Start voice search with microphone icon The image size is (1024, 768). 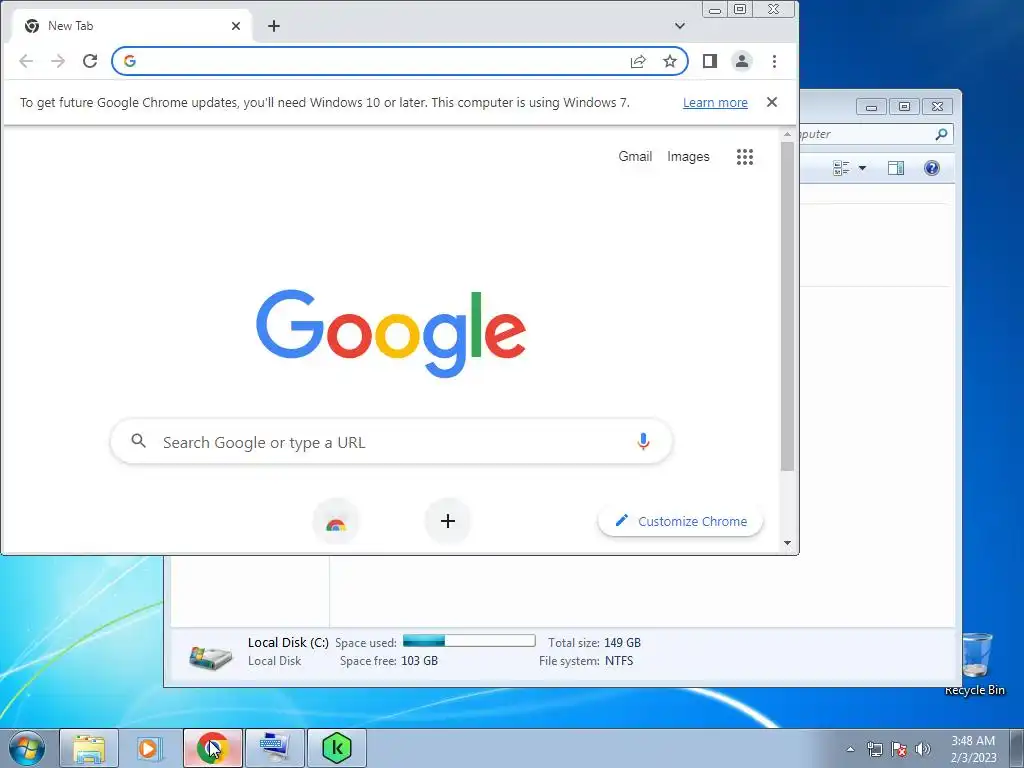(x=643, y=442)
